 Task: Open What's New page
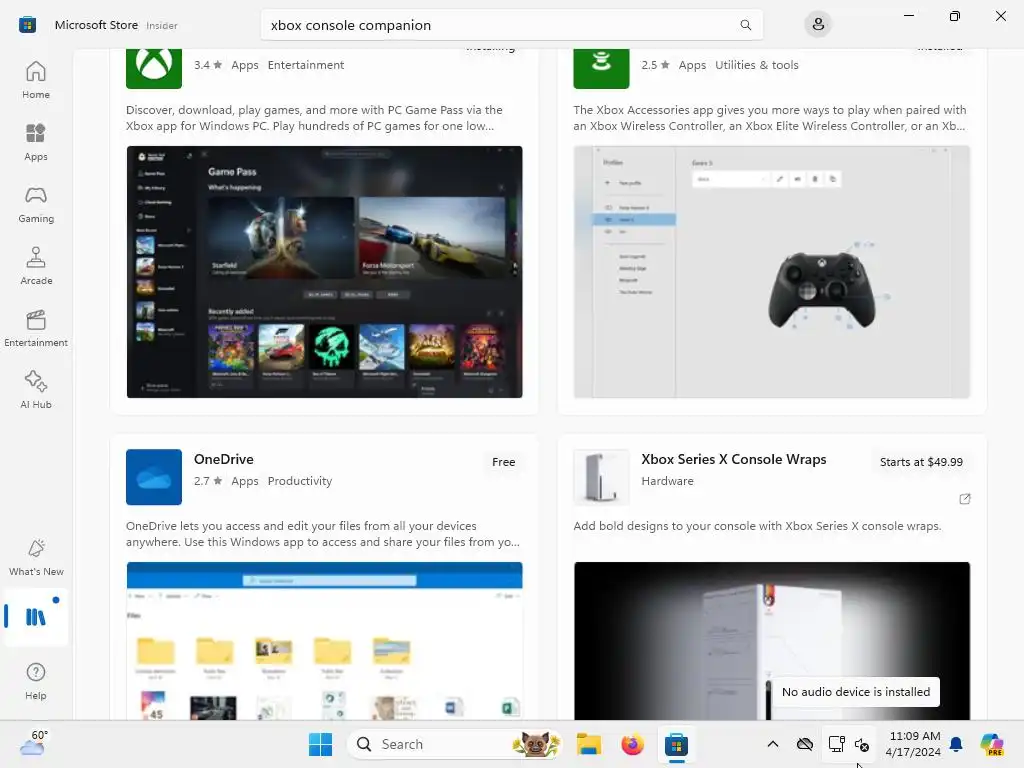(36, 557)
